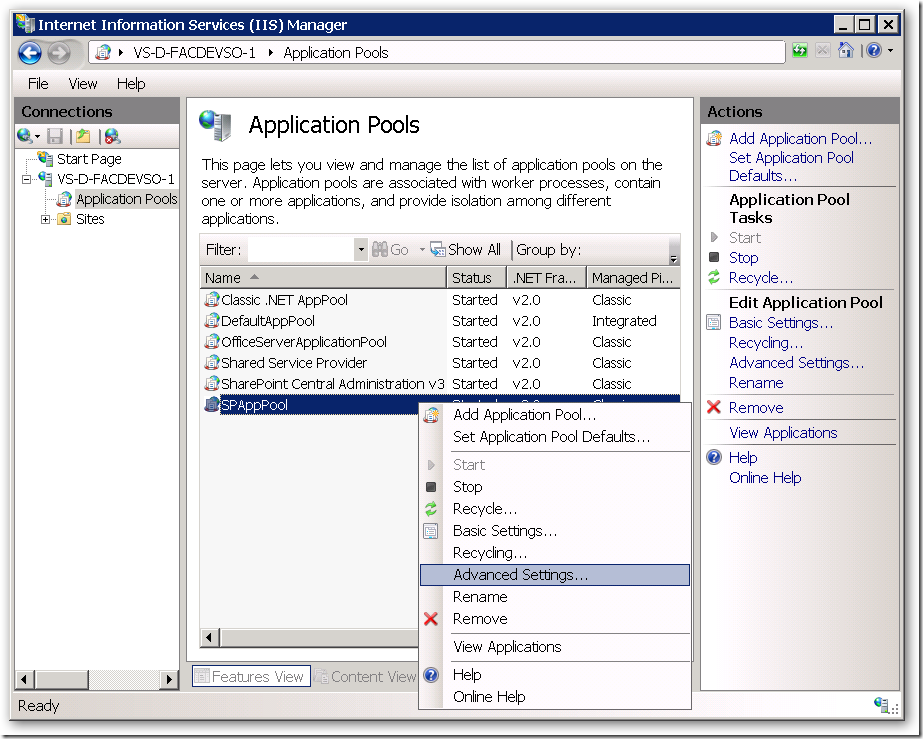Click the Delete connection icon in Connections
The image size is (923, 739).
coord(112,136)
